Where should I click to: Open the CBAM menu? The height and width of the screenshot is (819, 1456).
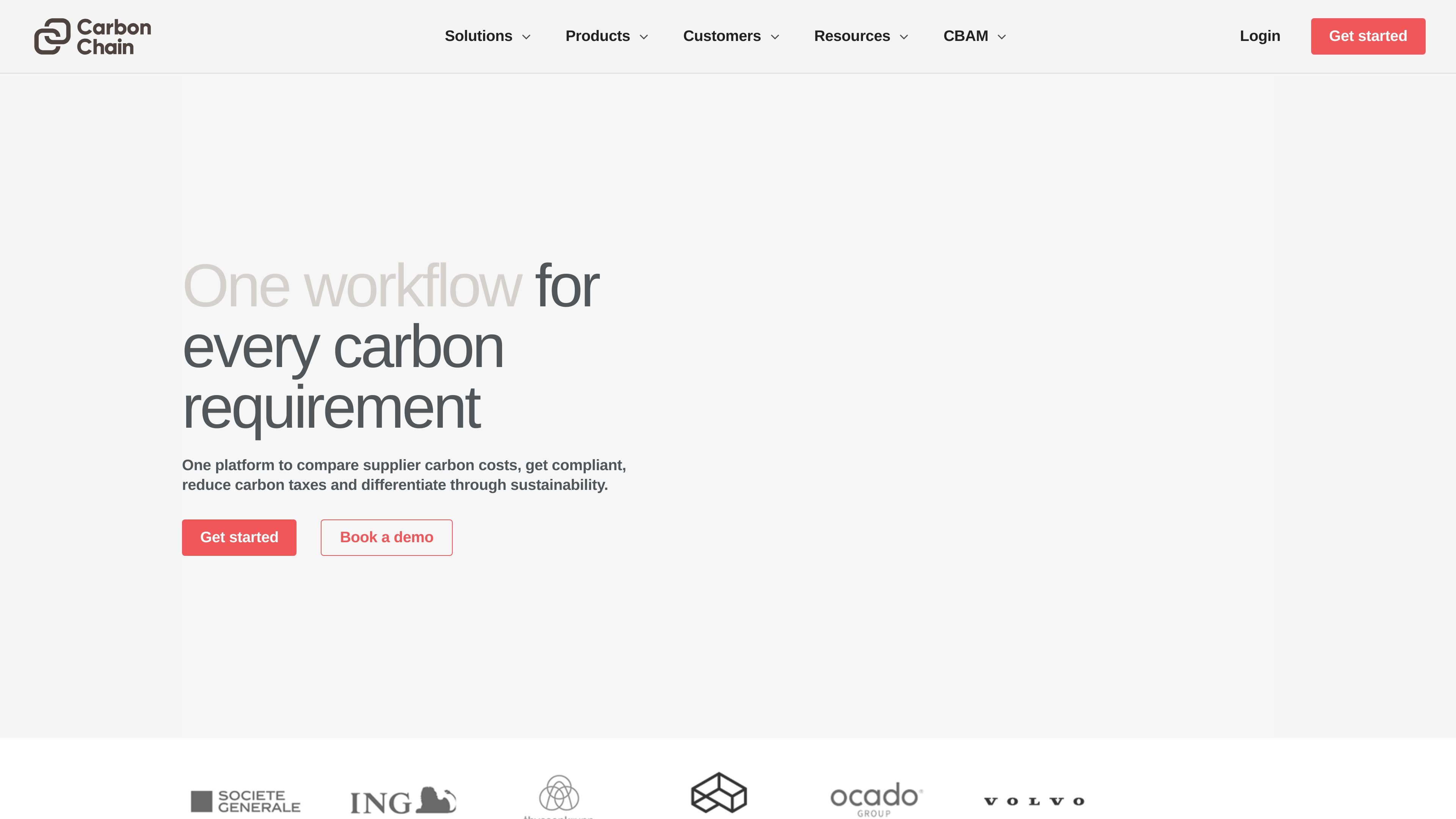pyautogui.click(x=965, y=36)
